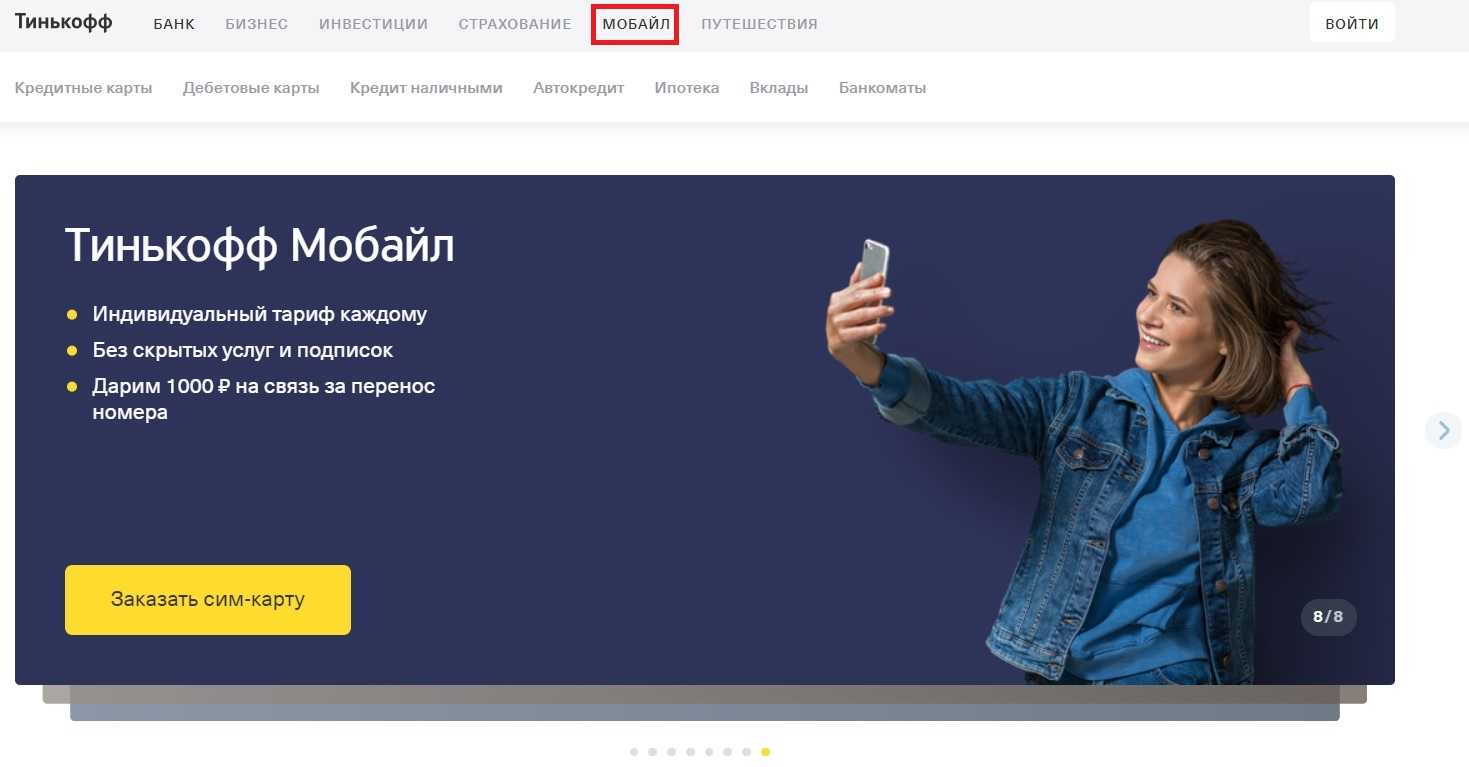Select the first carousel pagination dot
The height and width of the screenshot is (767, 1469).
[x=634, y=752]
